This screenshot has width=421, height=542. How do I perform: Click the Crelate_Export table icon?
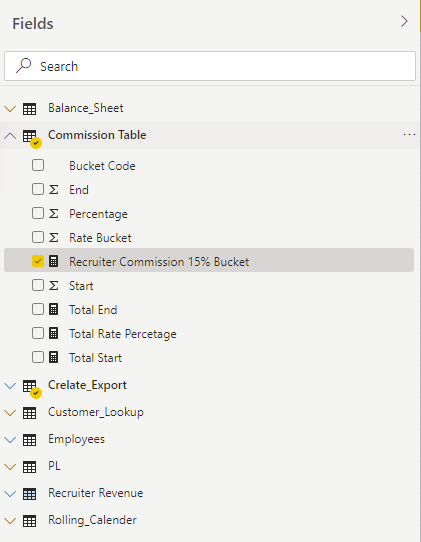click(x=32, y=389)
